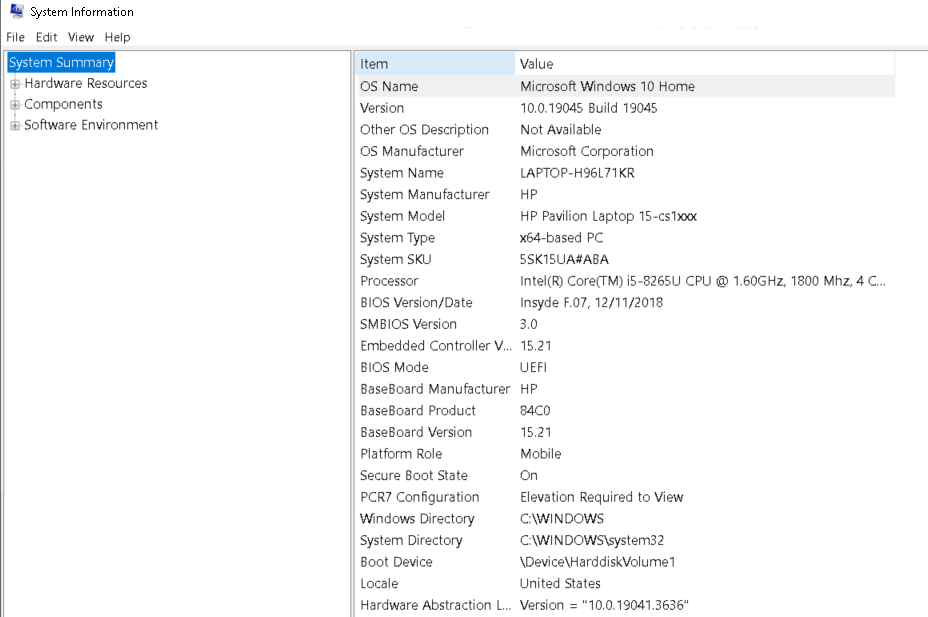
Task: Open the Help menu
Action: [x=117, y=37]
